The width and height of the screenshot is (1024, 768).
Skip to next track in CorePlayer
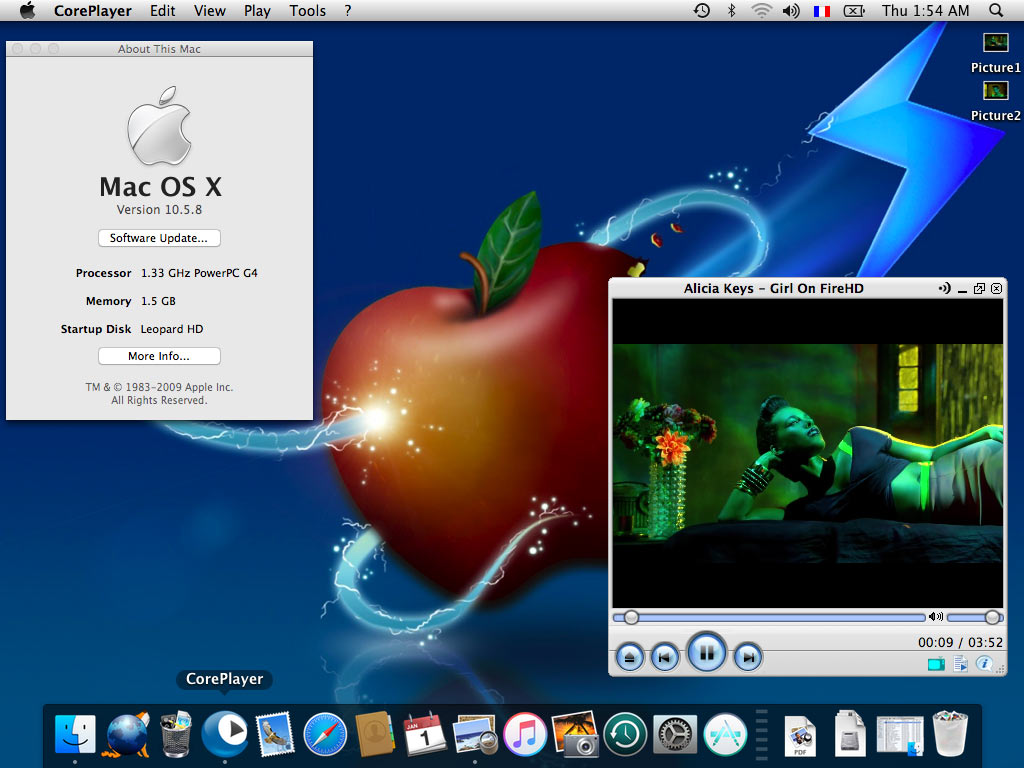[x=748, y=657]
